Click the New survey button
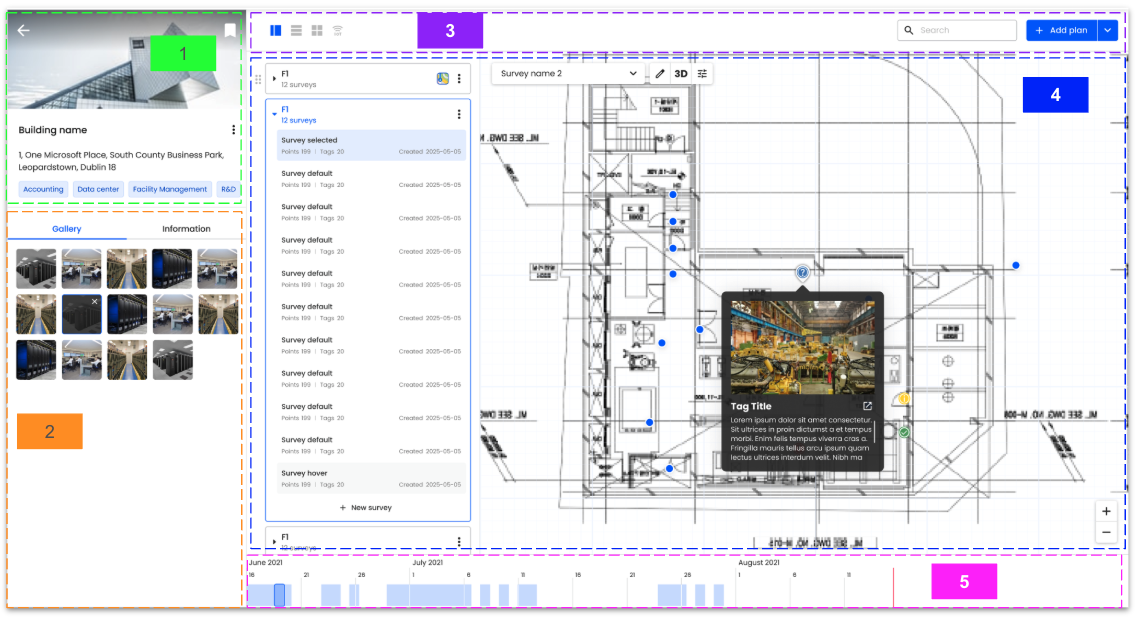 pos(366,508)
